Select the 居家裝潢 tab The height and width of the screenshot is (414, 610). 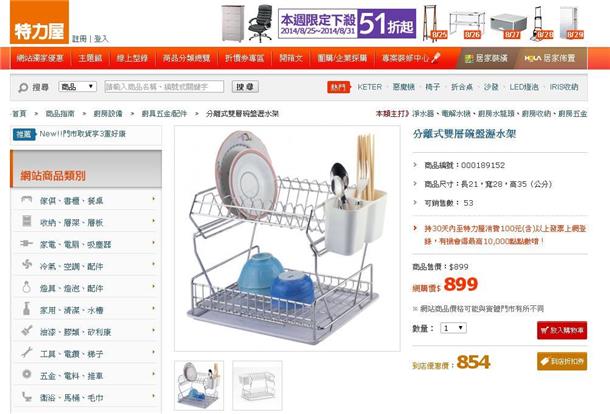coord(486,58)
